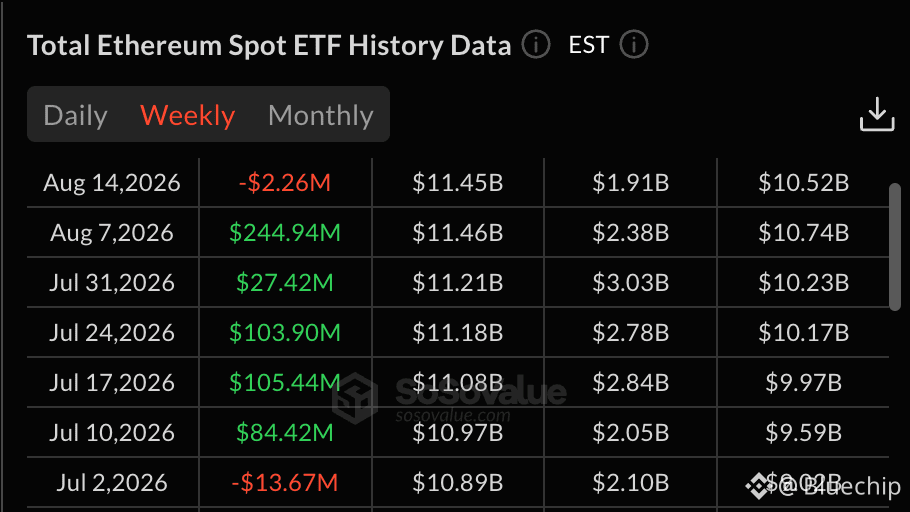
Task: Click the SoSoValue watermark logo
Action: pos(355,398)
